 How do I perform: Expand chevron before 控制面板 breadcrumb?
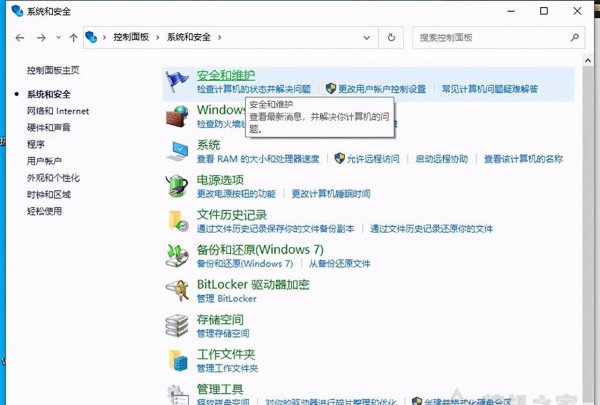click(x=104, y=38)
